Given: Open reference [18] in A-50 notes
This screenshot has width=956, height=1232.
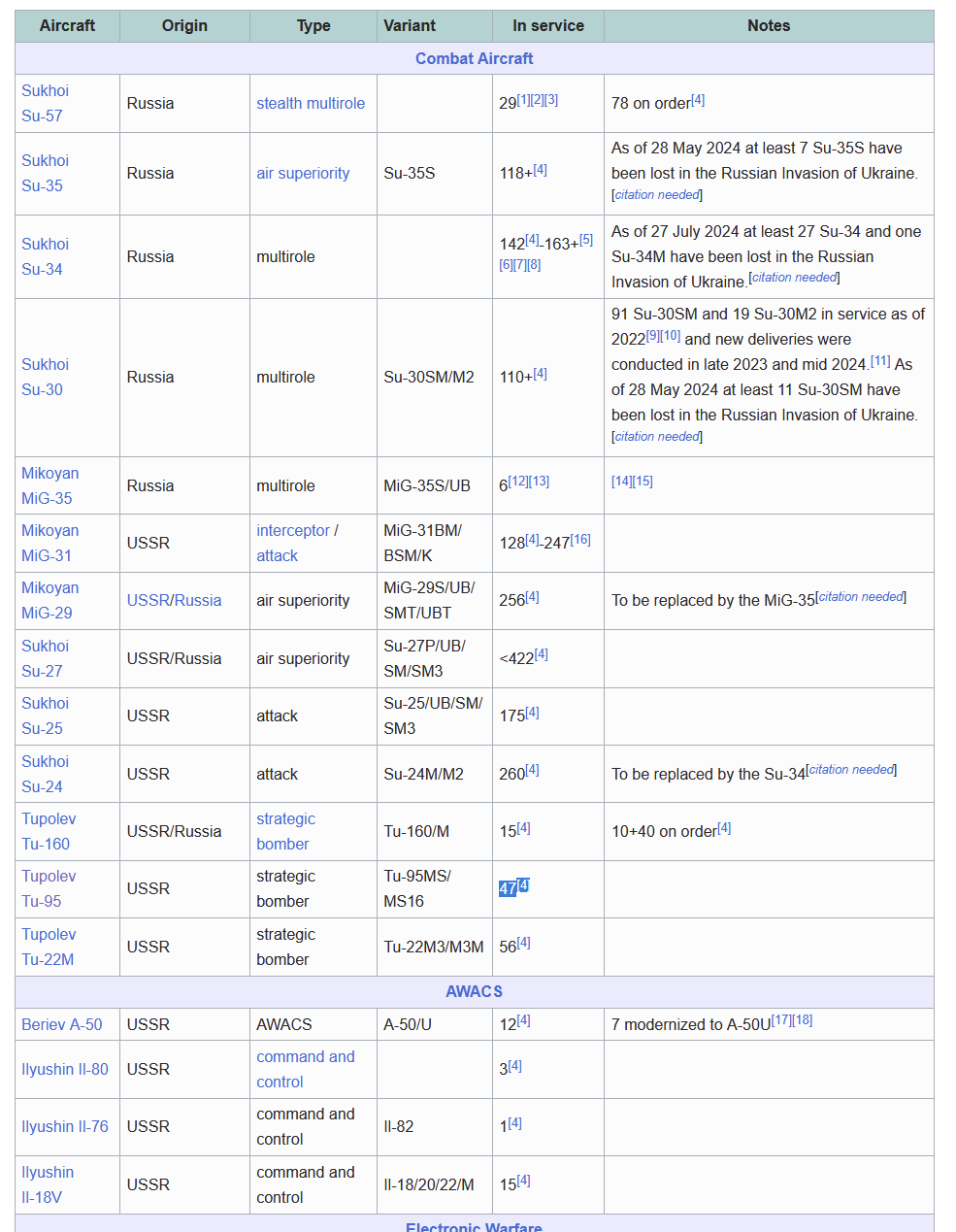Looking at the screenshot, I should [x=803, y=1020].
